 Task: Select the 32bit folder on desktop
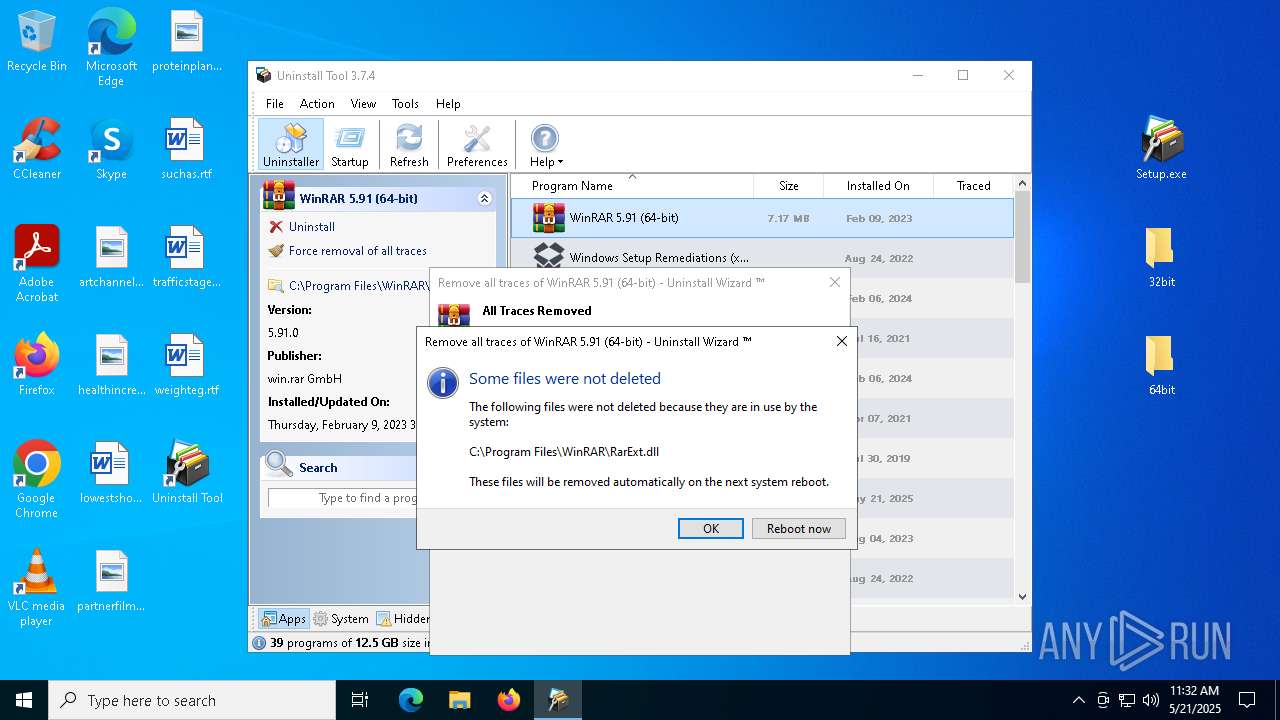pyautogui.click(x=1161, y=257)
